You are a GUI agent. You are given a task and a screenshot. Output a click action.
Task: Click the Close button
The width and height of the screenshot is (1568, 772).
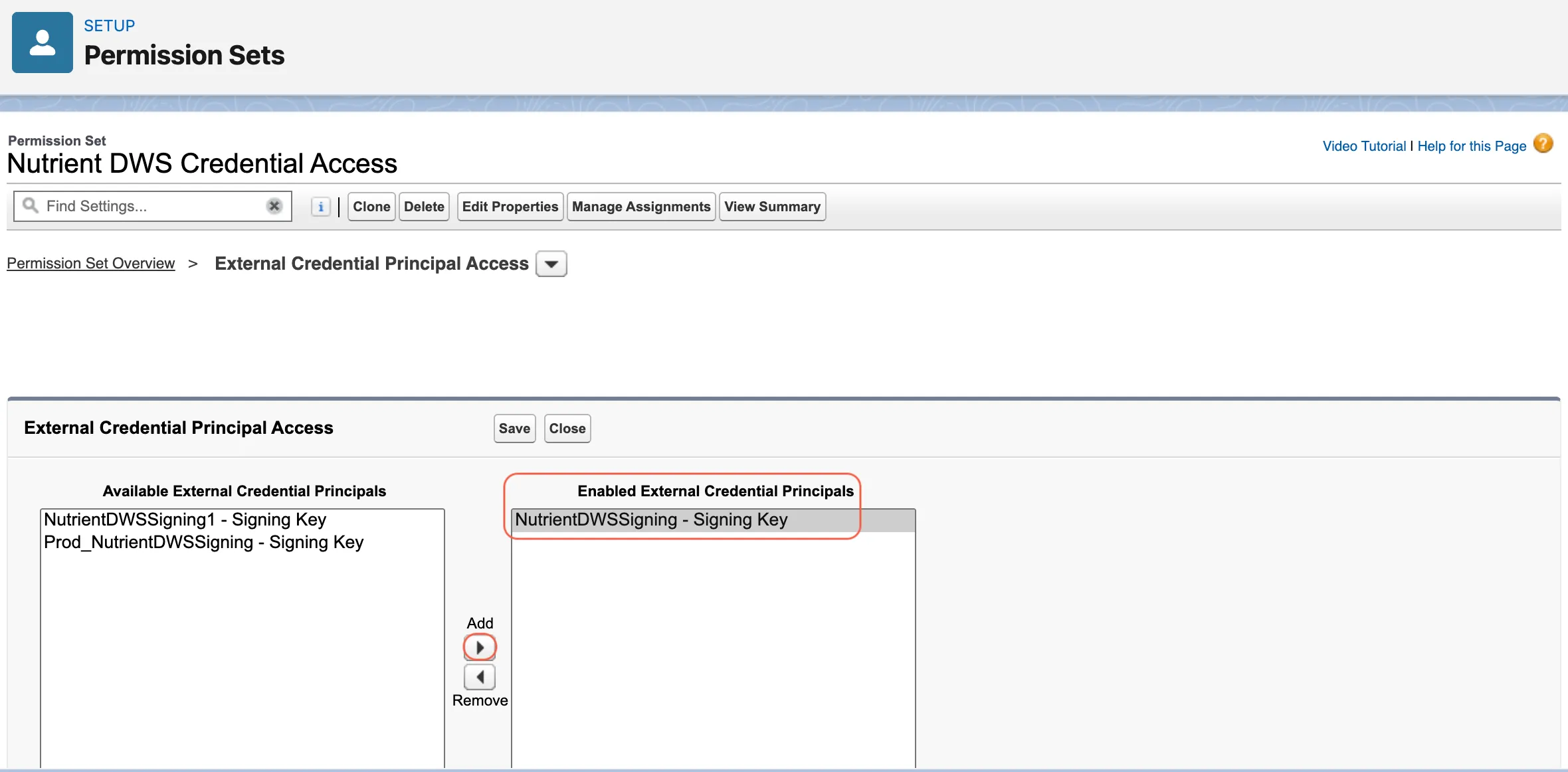(567, 429)
